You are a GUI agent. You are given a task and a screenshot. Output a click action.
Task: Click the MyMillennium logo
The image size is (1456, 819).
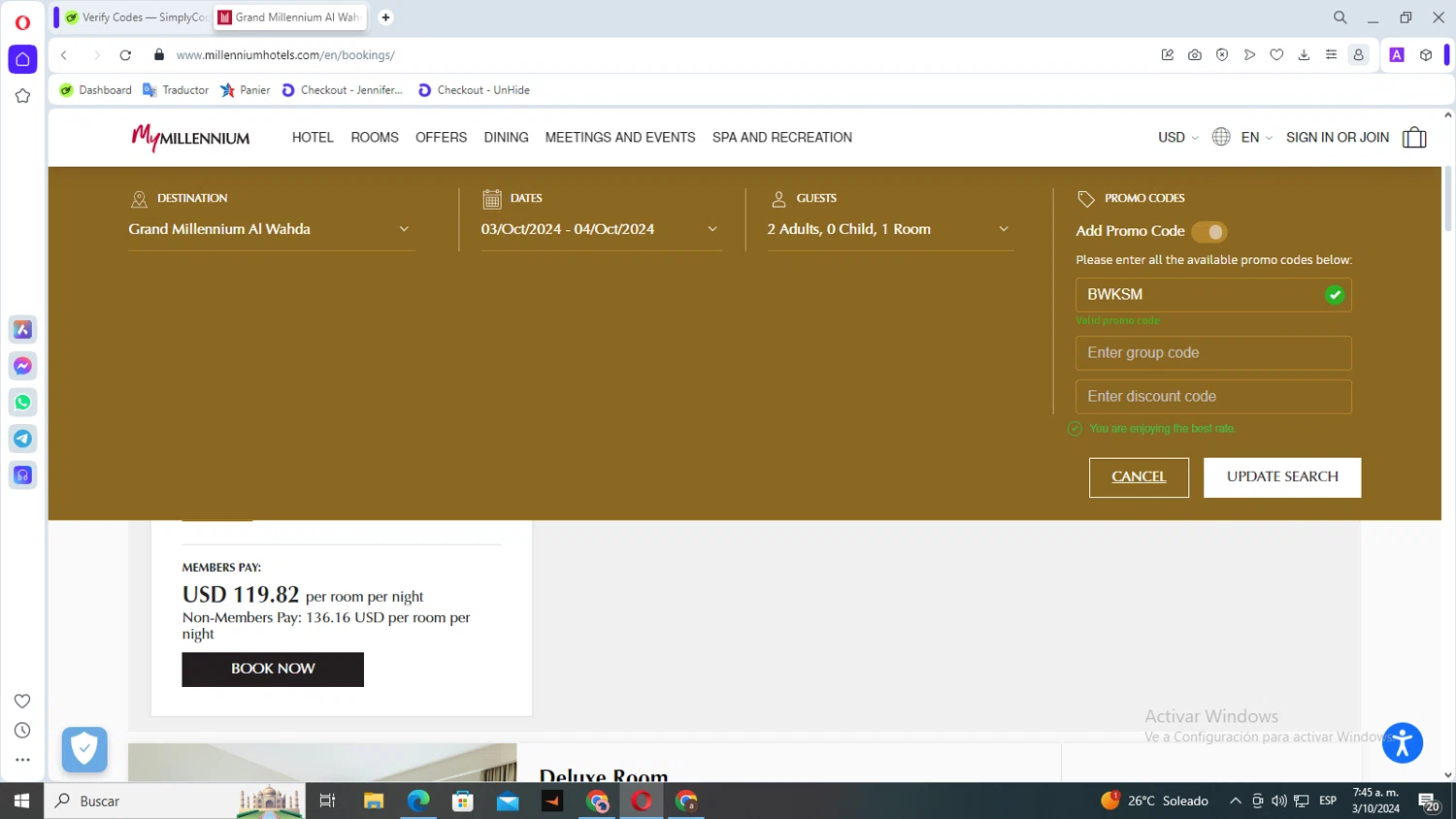(190, 138)
